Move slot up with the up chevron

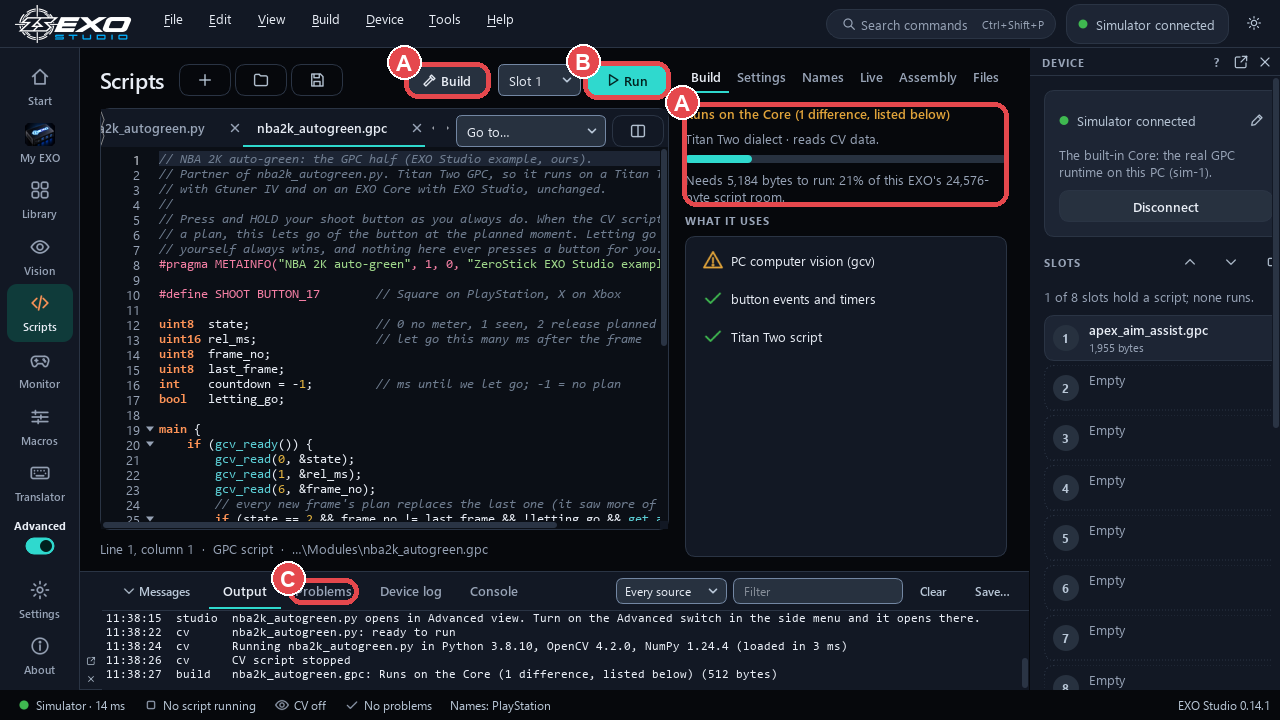click(1190, 262)
